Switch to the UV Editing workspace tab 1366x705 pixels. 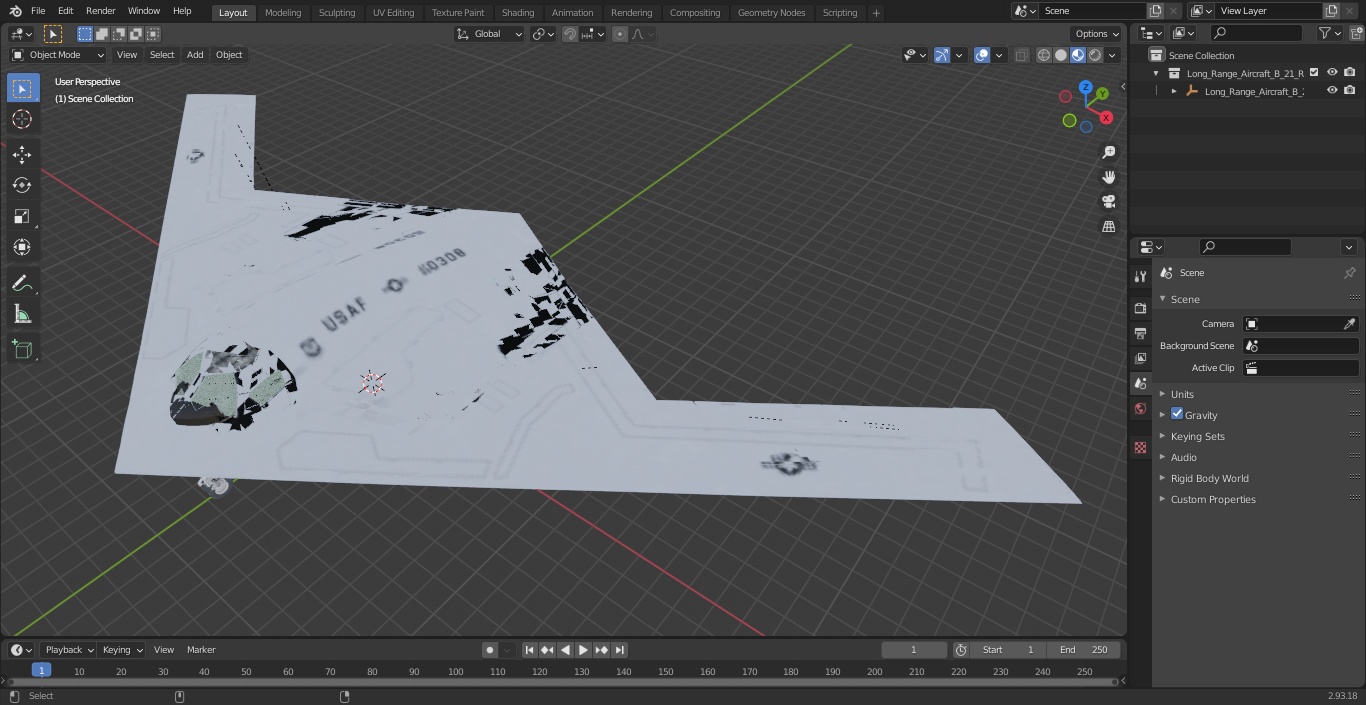393,13
